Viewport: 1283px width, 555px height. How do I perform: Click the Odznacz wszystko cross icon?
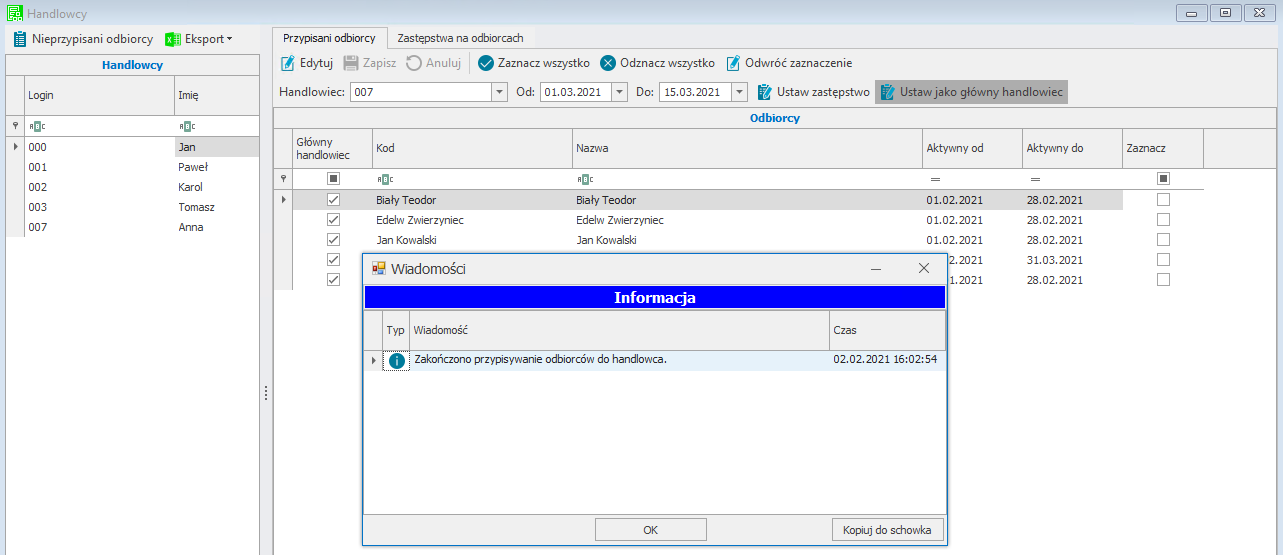608,63
